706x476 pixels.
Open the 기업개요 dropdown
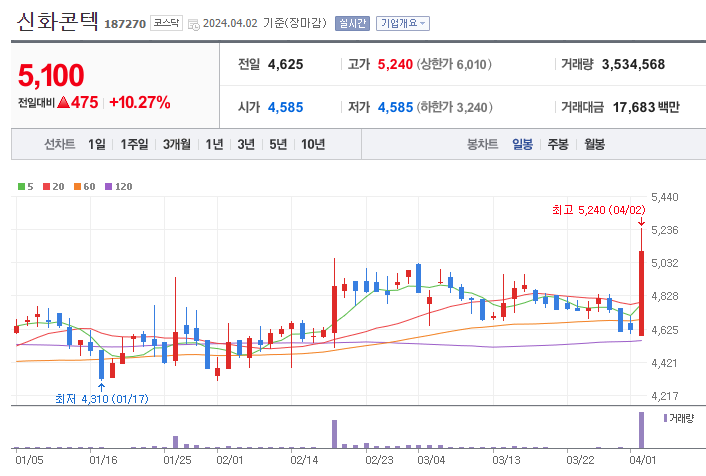pos(403,23)
